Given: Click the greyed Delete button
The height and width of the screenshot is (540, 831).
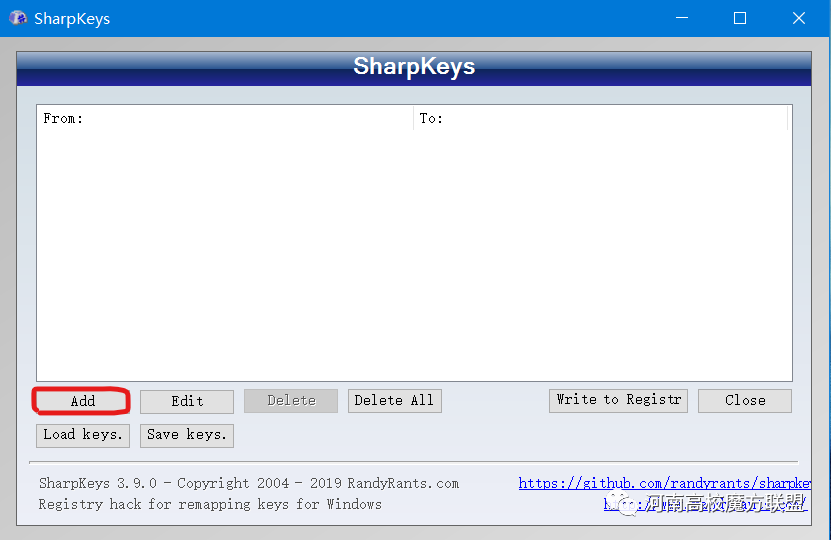Looking at the screenshot, I should tap(290, 400).
